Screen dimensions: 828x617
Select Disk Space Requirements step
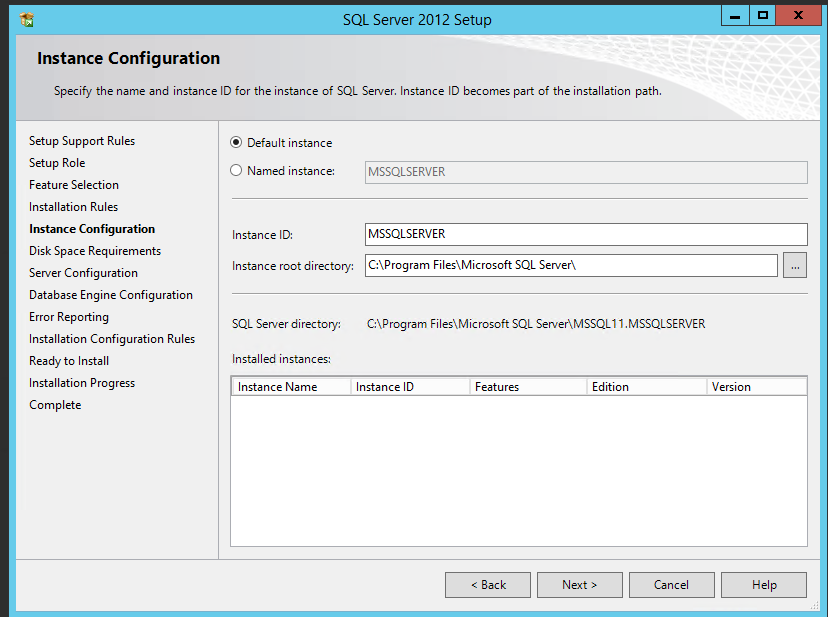95,251
